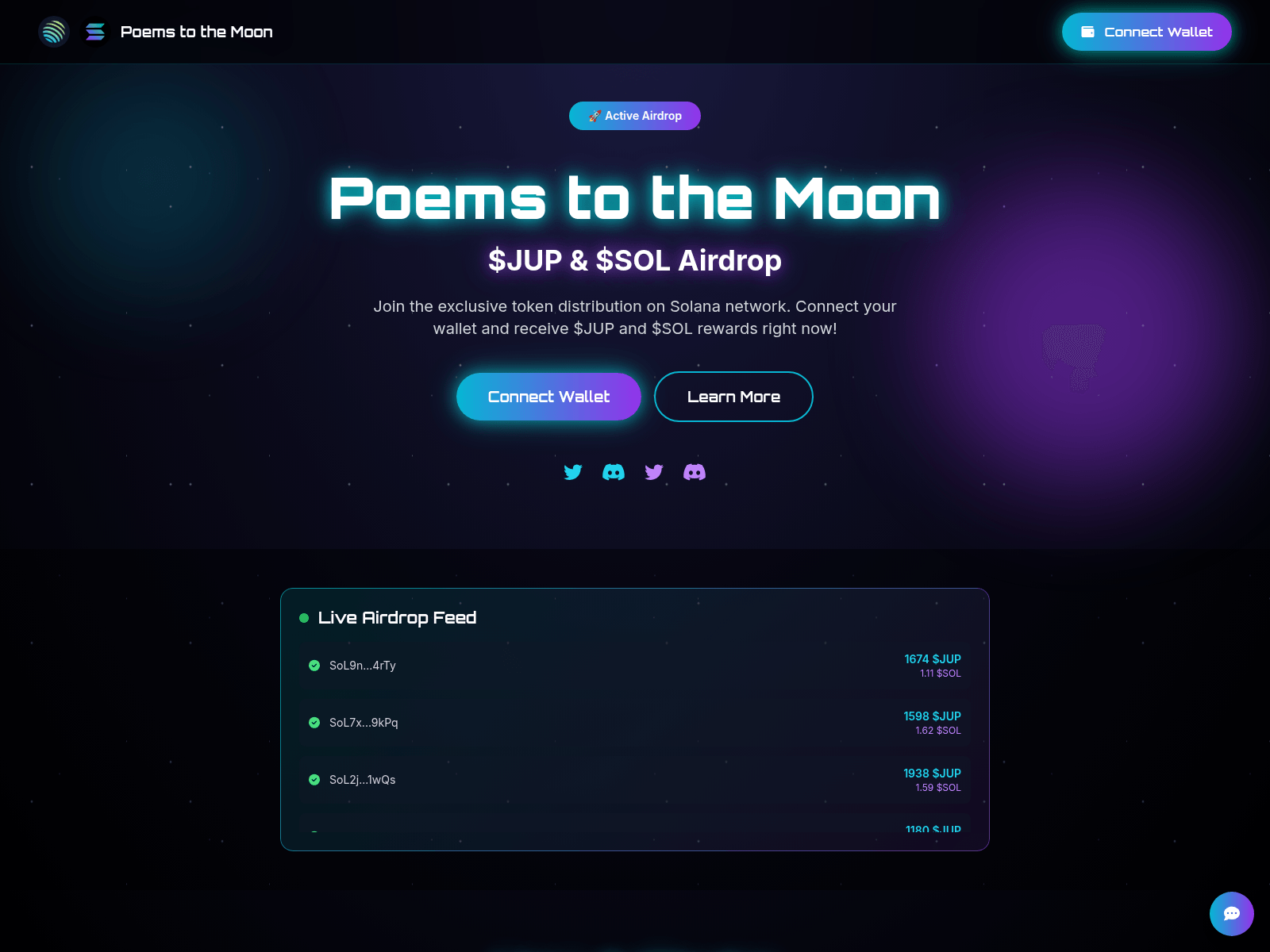Image resolution: width=1270 pixels, height=952 pixels.
Task: Click the green check beside SoL9n...4rTy
Action: [x=314, y=666]
